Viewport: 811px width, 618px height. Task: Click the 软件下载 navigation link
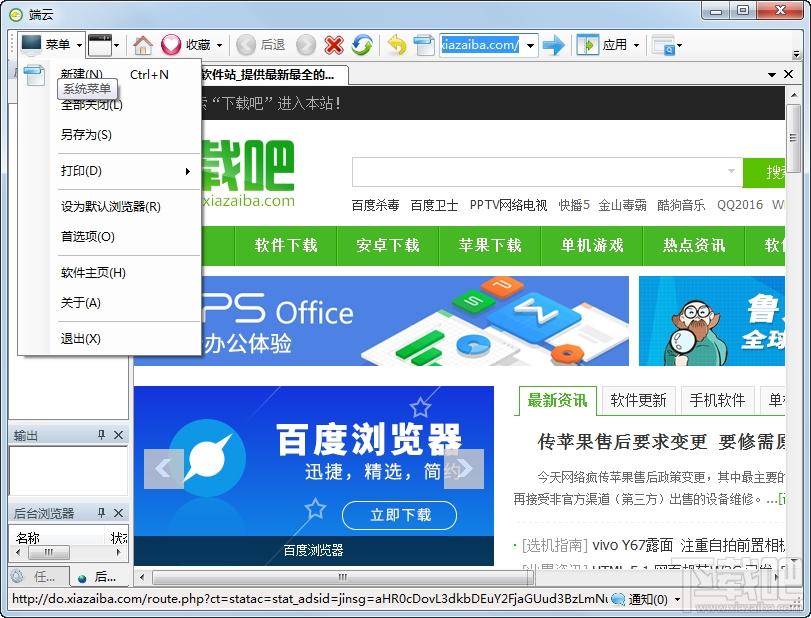[286, 245]
